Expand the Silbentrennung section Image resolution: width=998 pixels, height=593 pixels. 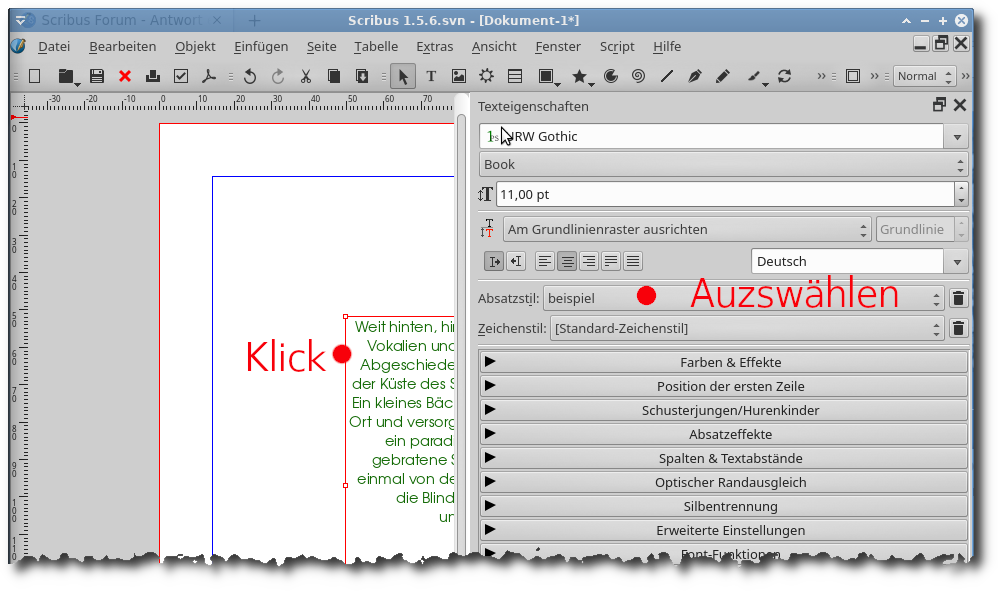724,506
